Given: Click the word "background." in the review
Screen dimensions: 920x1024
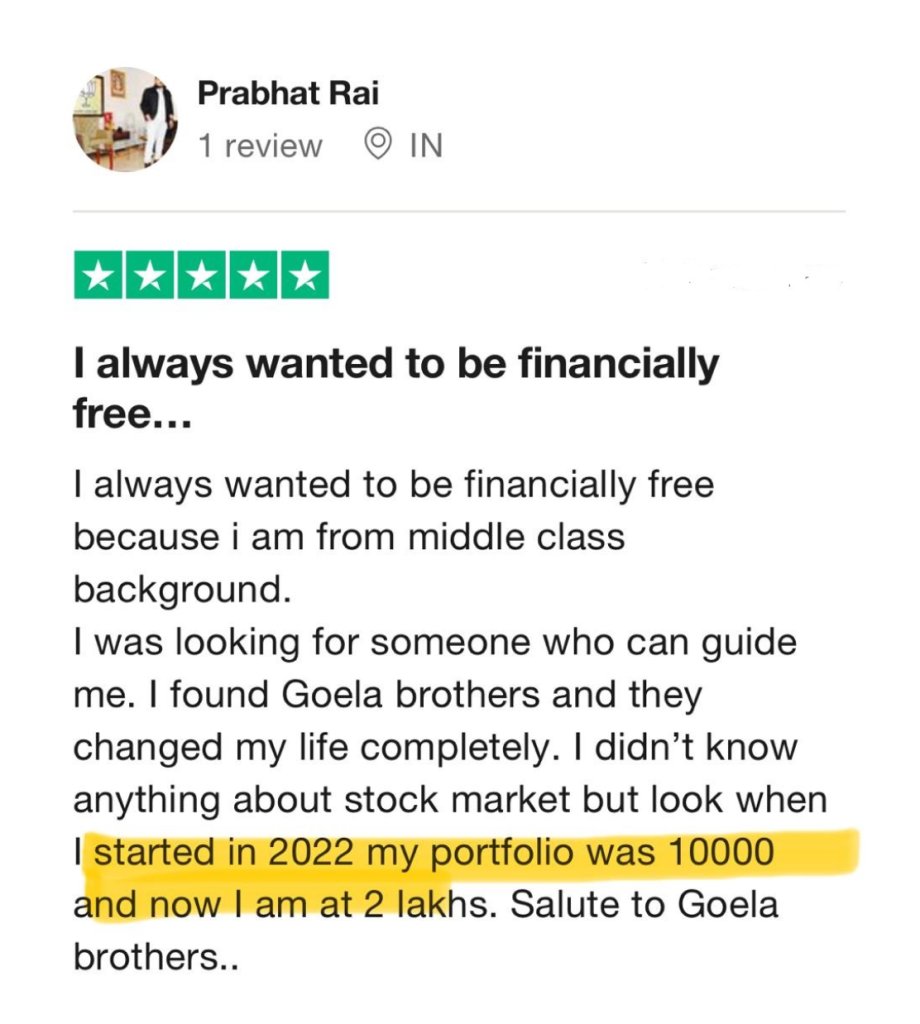Looking at the screenshot, I should tap(182, 589).
